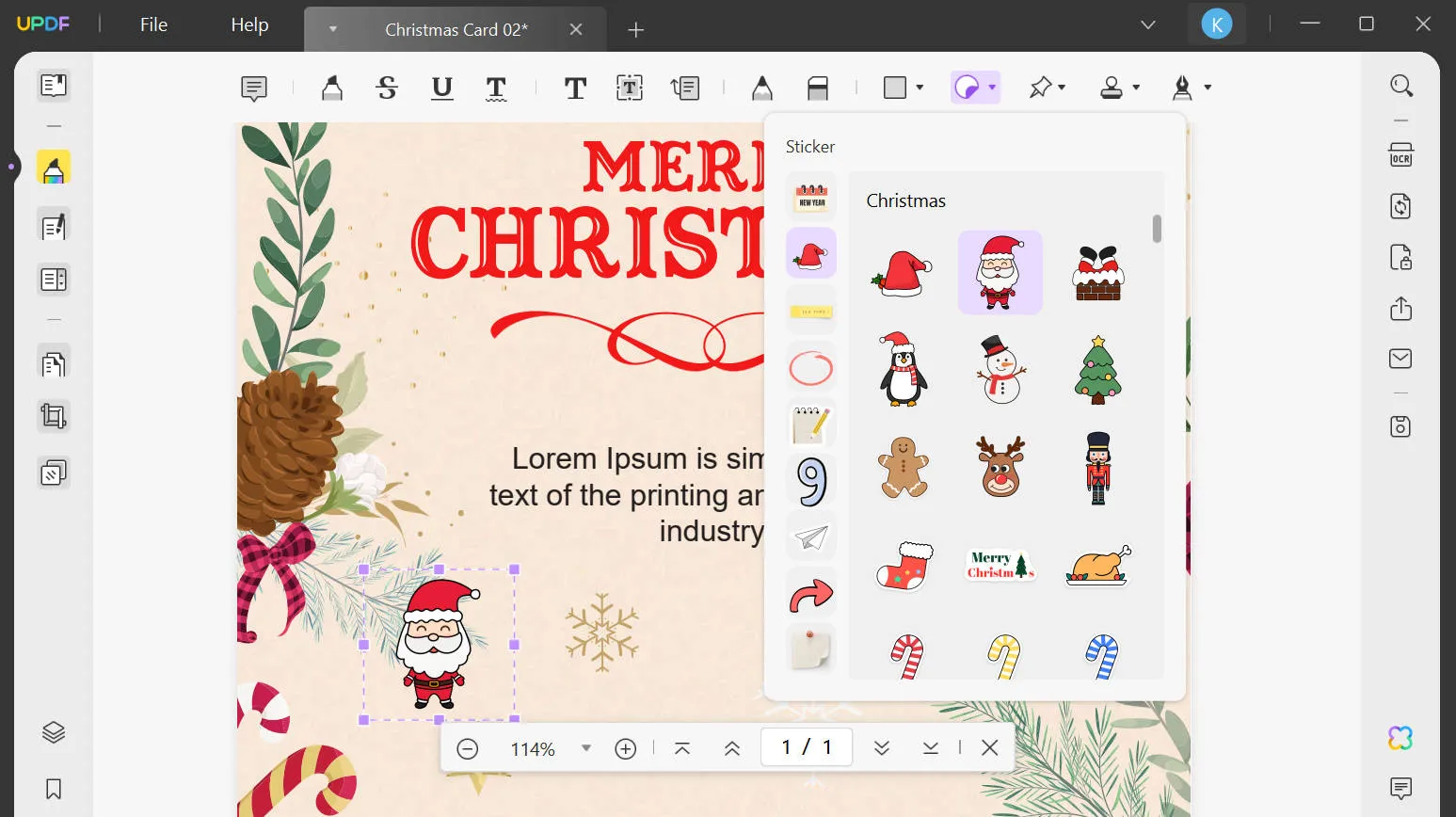Select the Text Box tool
Viewport: 1456px width, 817px height.
[x=629, y=88]
